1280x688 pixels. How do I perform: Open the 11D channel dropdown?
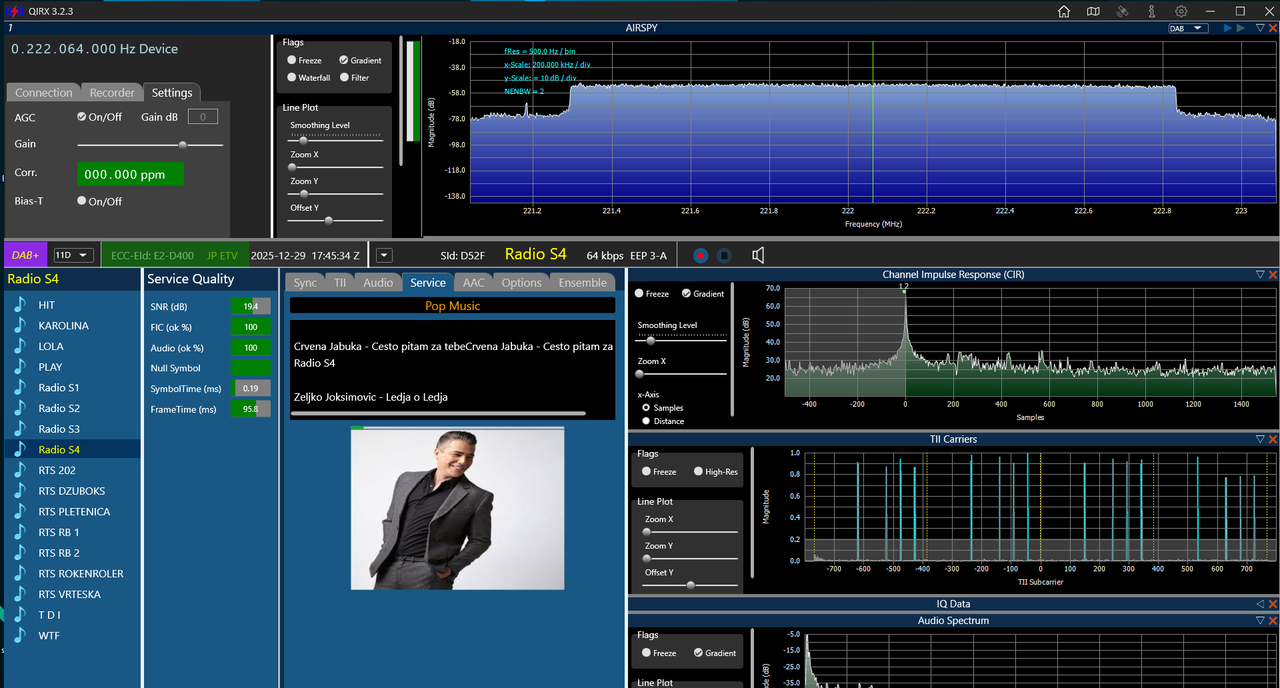pos(74,255)
